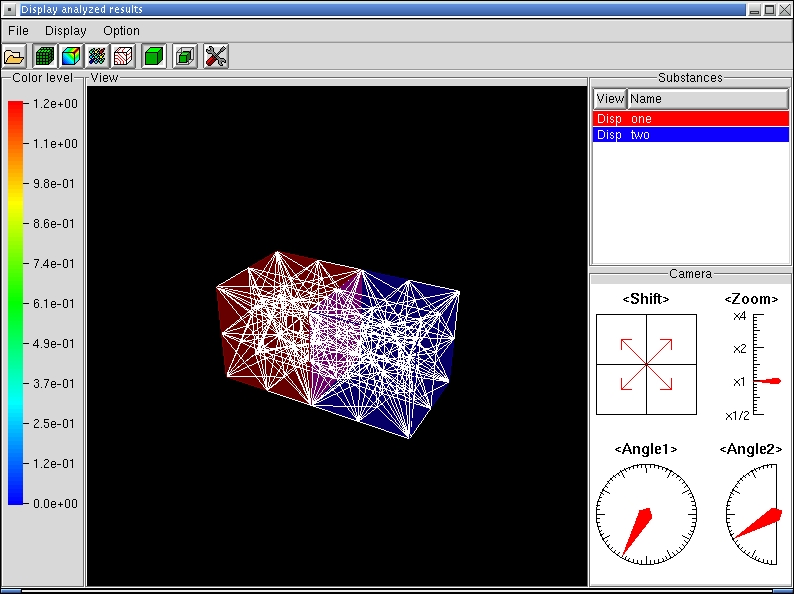
Task: Open the Display menu
Action: [x=66, y=31]
